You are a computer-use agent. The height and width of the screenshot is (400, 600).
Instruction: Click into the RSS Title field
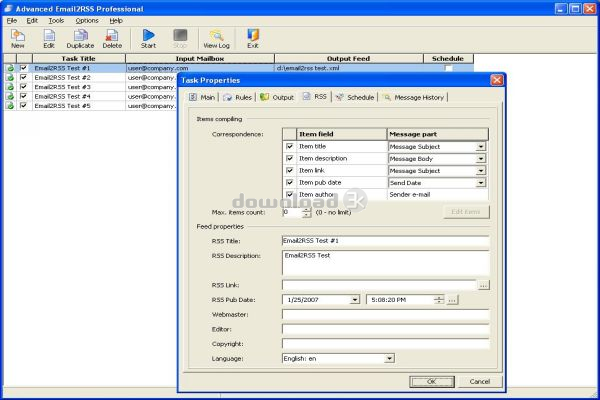point(385,241)
